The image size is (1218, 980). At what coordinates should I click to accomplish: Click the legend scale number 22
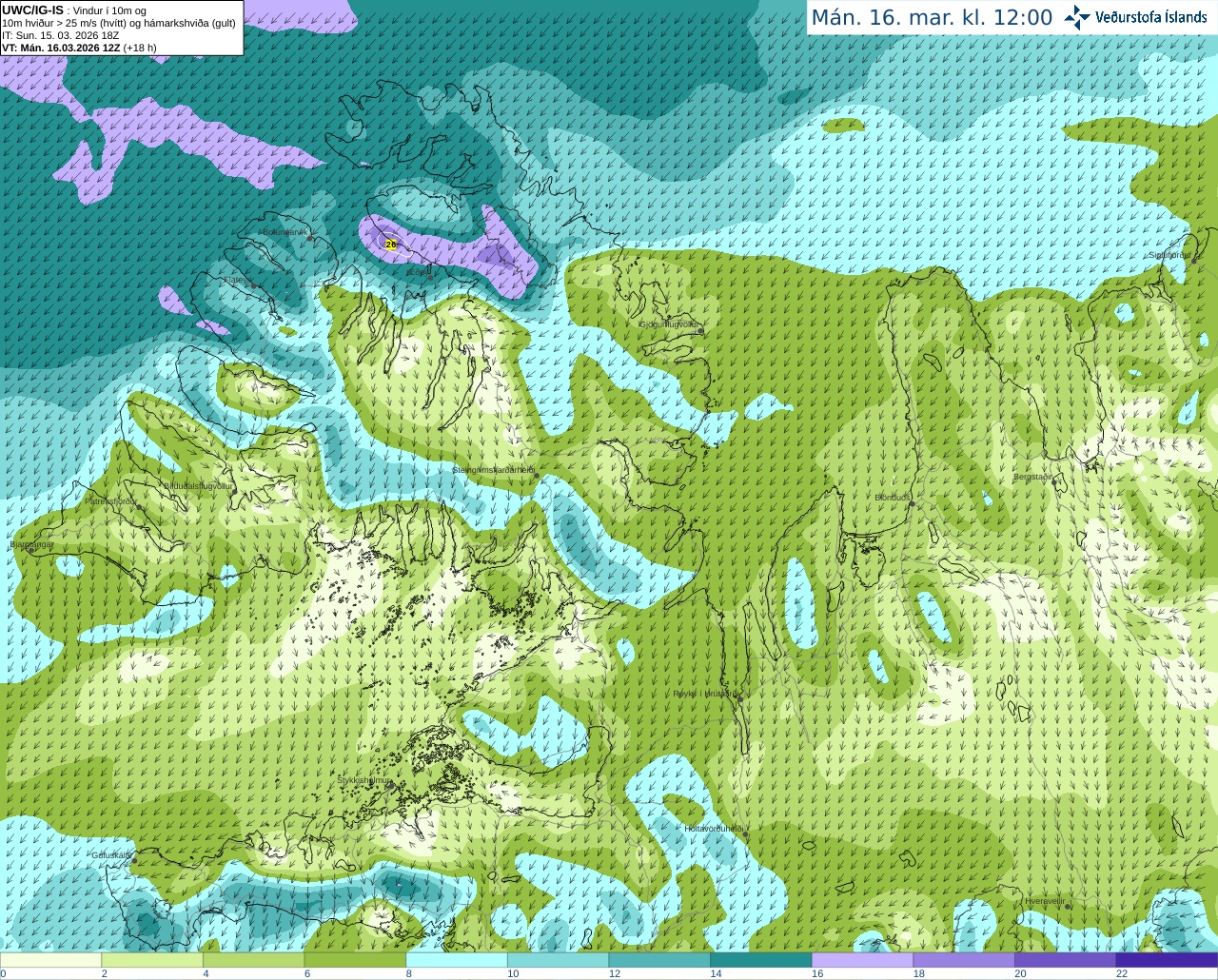pos(1122,973)
